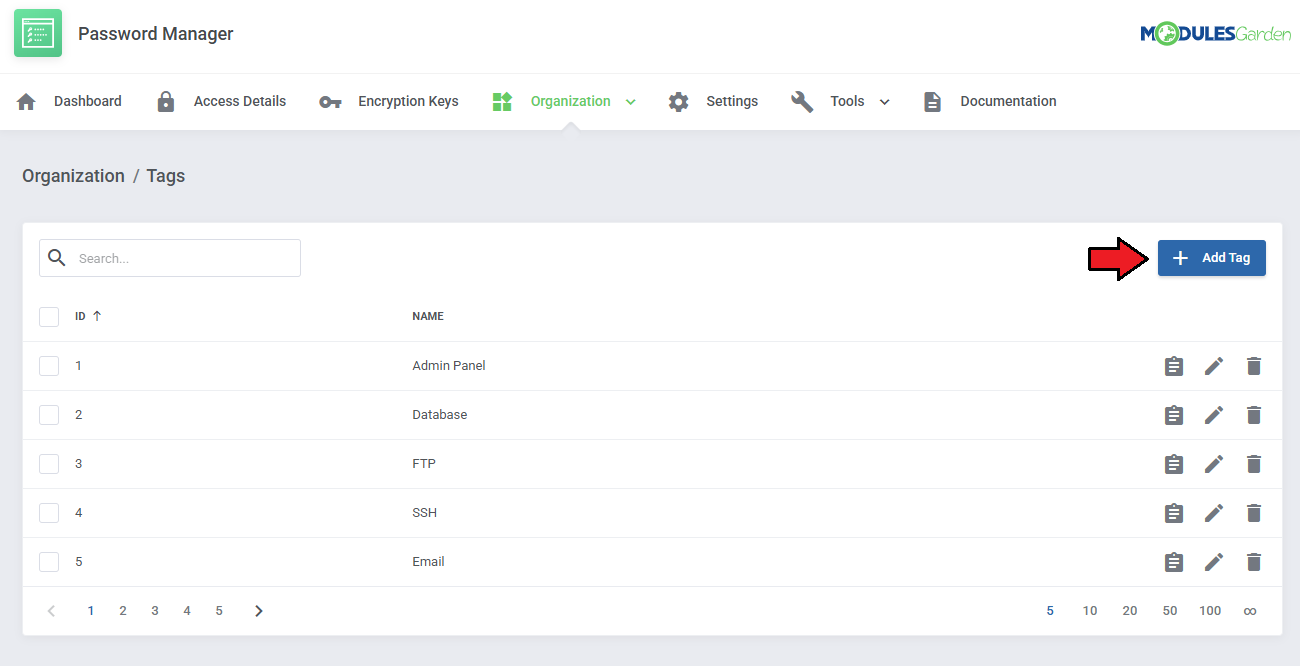The width and height of the screenshot is (1300, 666).
Task: Expand the Tools menu chevron
Action: click(884, 102)
